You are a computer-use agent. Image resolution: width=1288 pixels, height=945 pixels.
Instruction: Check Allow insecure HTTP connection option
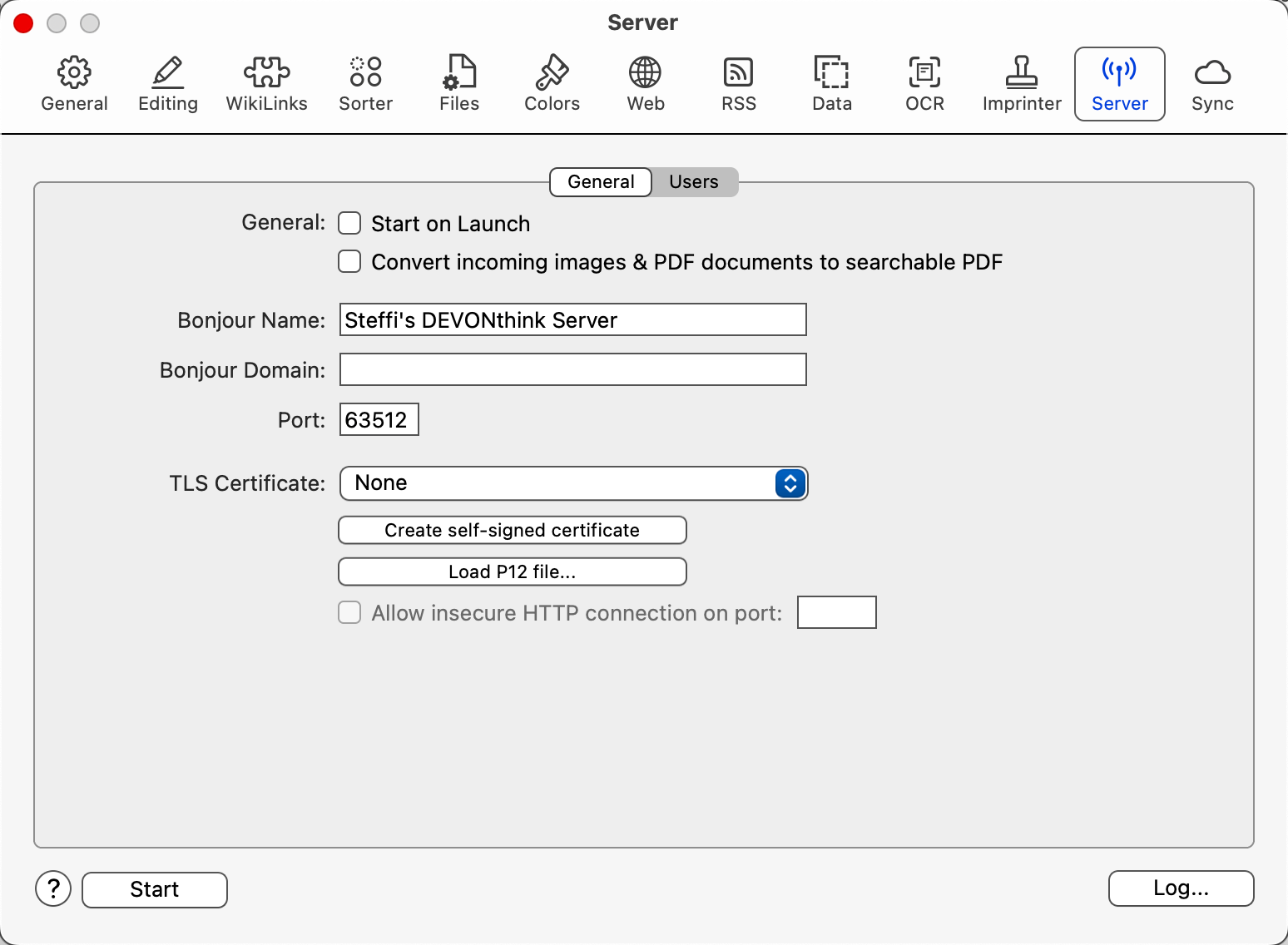tap(349, 613)
